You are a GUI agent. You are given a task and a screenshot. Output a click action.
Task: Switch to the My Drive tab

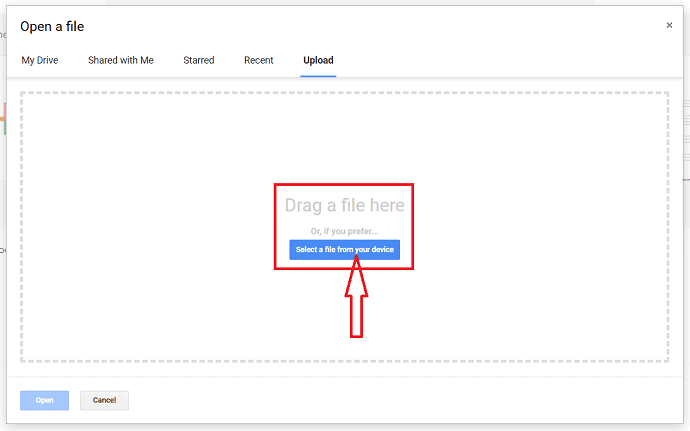(40, 60)
